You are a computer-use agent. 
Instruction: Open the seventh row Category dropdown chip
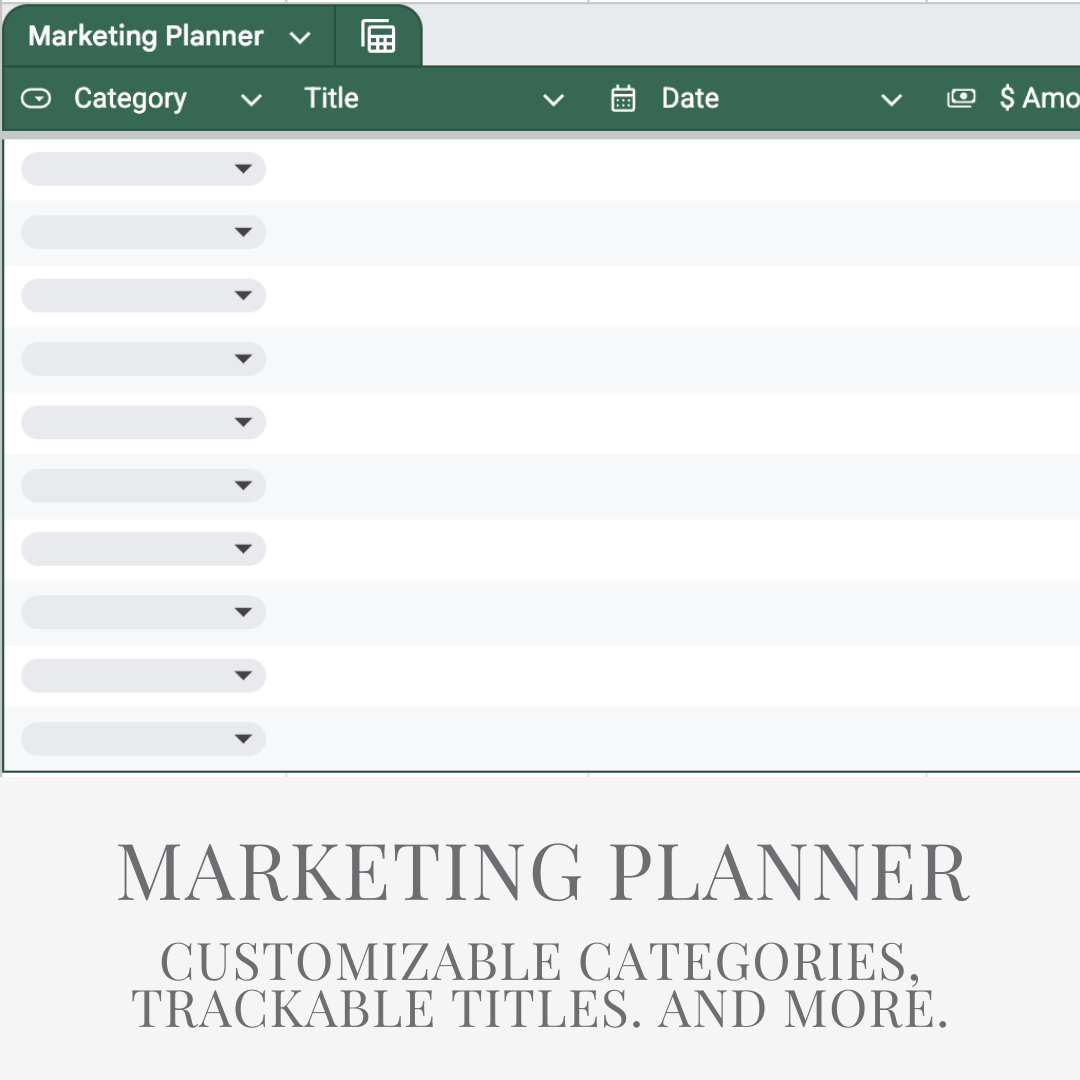pyautogui.click(x=143, y=549)
